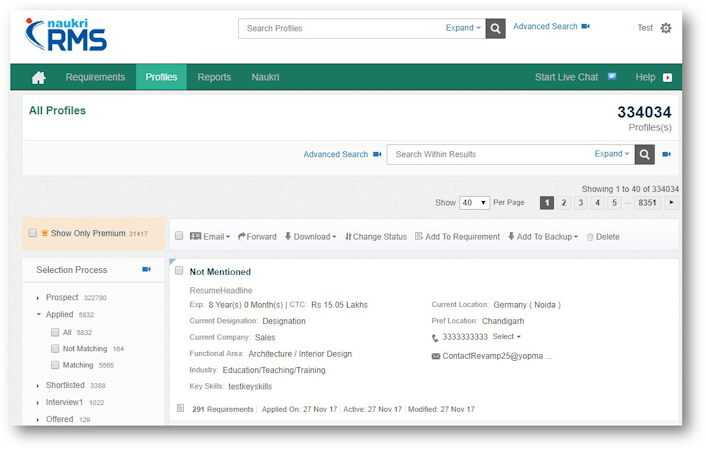Image resolution: width=707 pixels, height=450 pixels.
Task: Check the Matching 5565 filter
Action: 55,365
